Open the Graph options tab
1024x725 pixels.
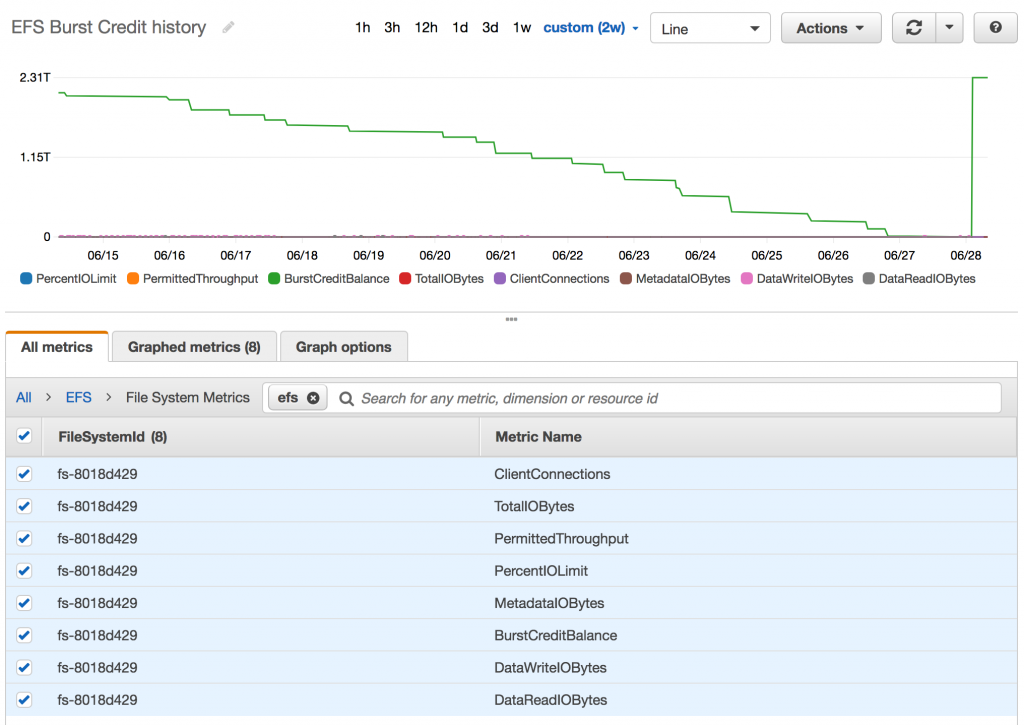click(x=344, y=347)
